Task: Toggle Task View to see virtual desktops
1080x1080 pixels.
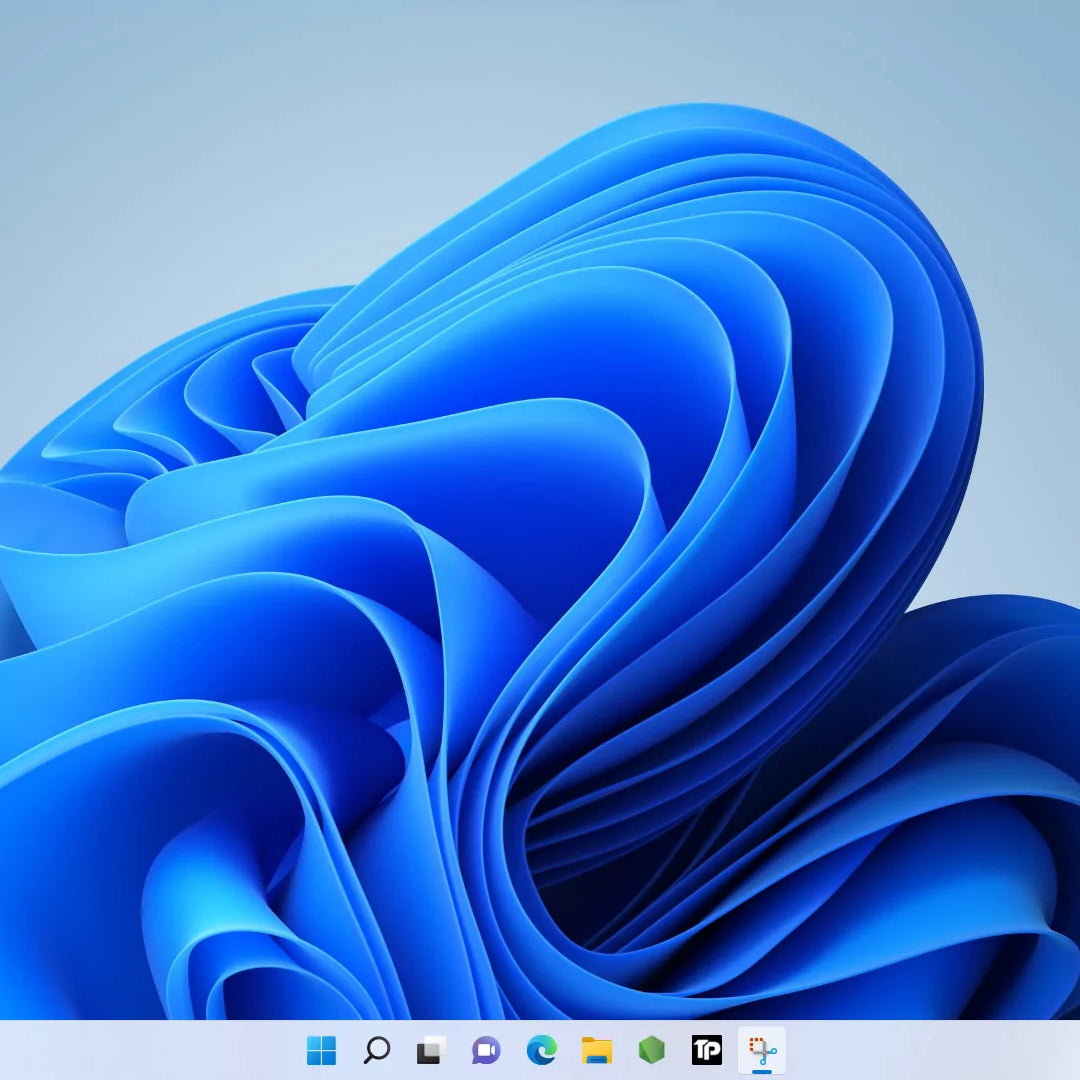Action: tap(431, 1050)
